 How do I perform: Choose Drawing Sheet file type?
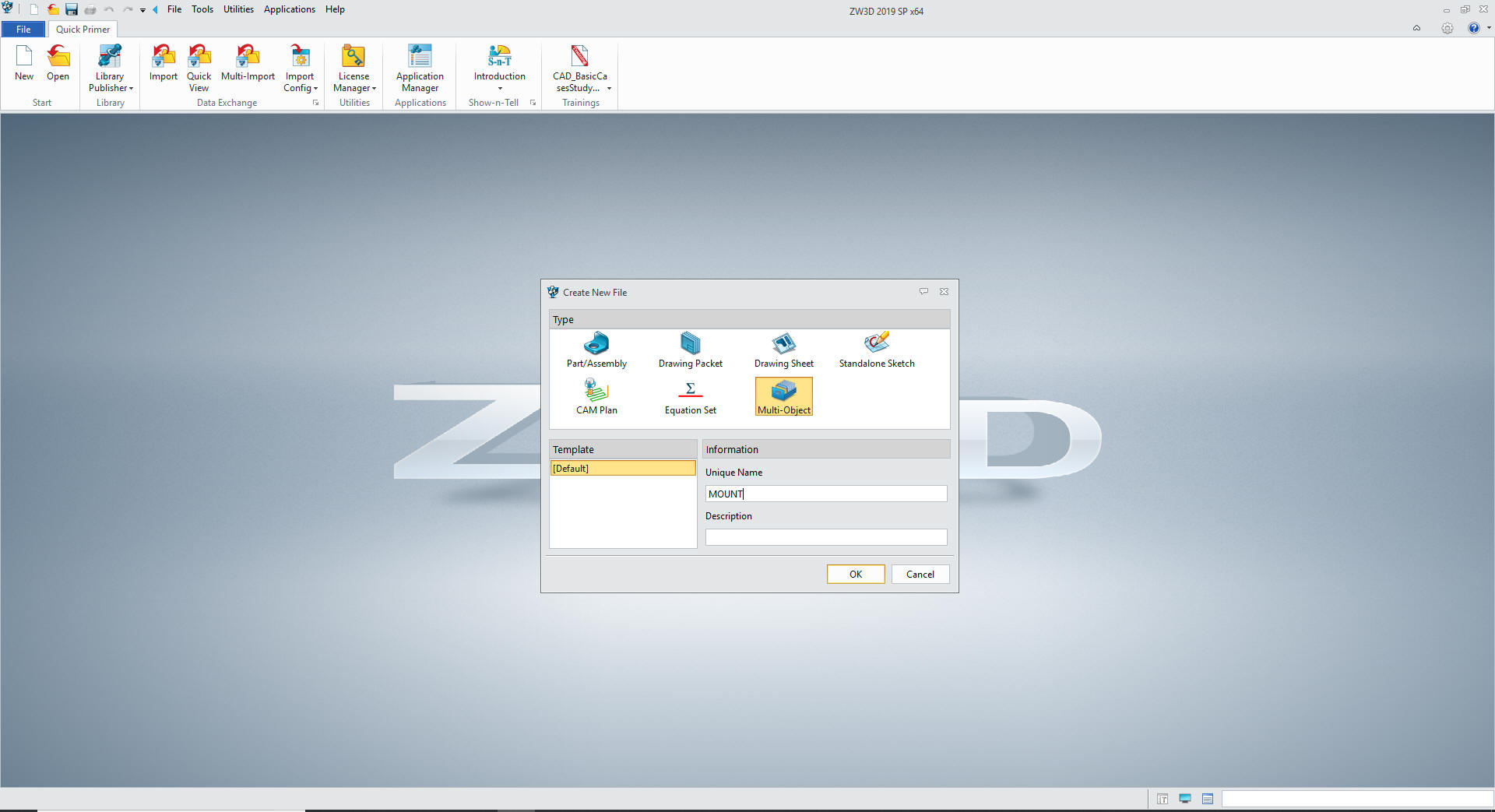pos(783,350)
